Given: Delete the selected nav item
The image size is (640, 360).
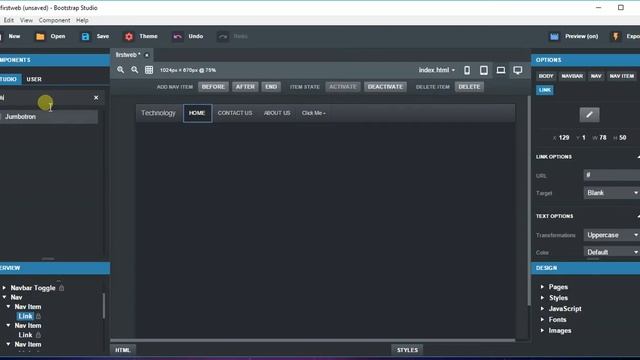Looking at the screenshot, I should pos(469,87).
